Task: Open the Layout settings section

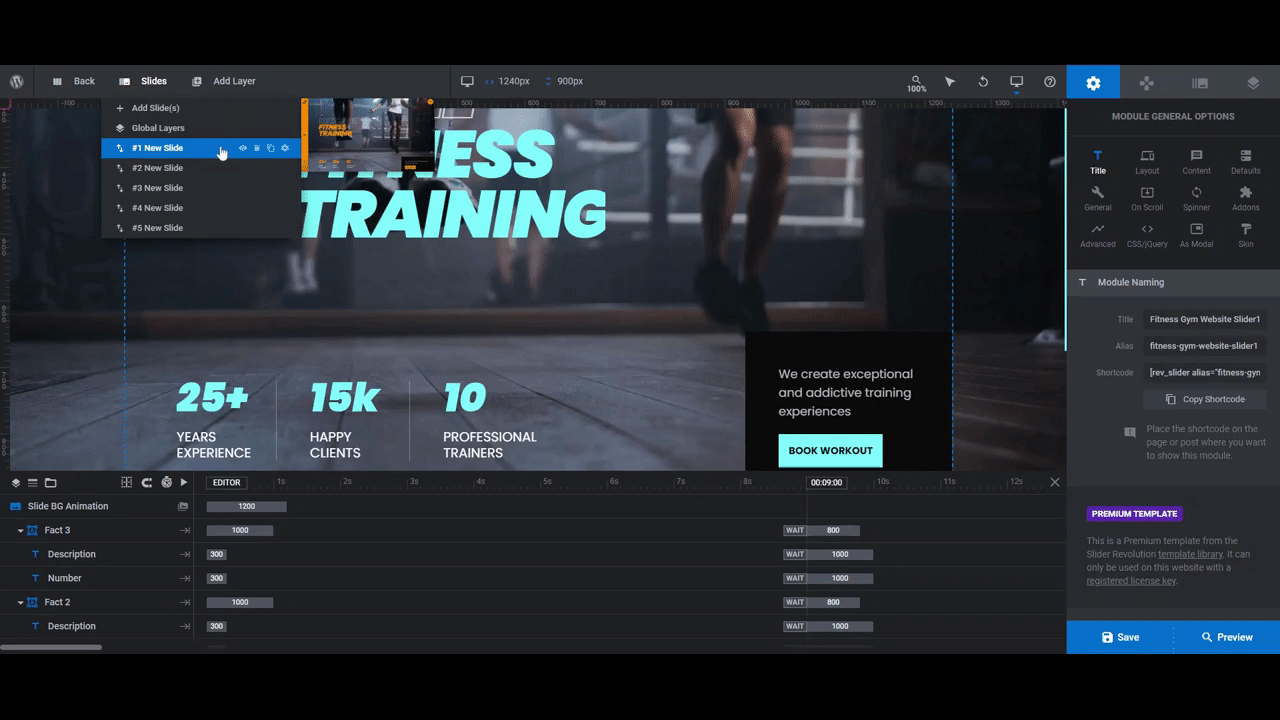Action: (1147, 162)
